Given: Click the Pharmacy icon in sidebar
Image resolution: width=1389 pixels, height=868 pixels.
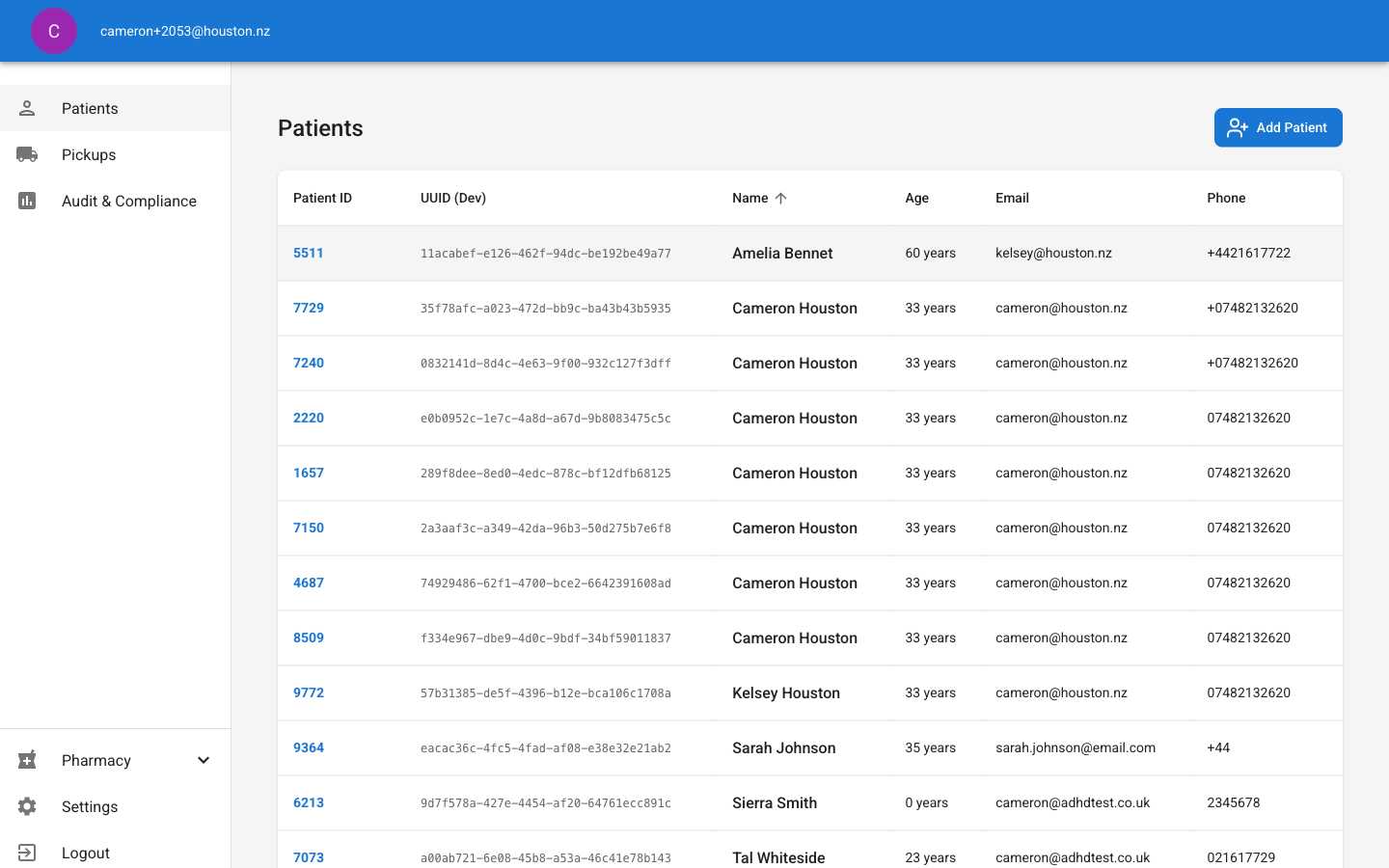Looking at the screenshot, I should (27, 760).
